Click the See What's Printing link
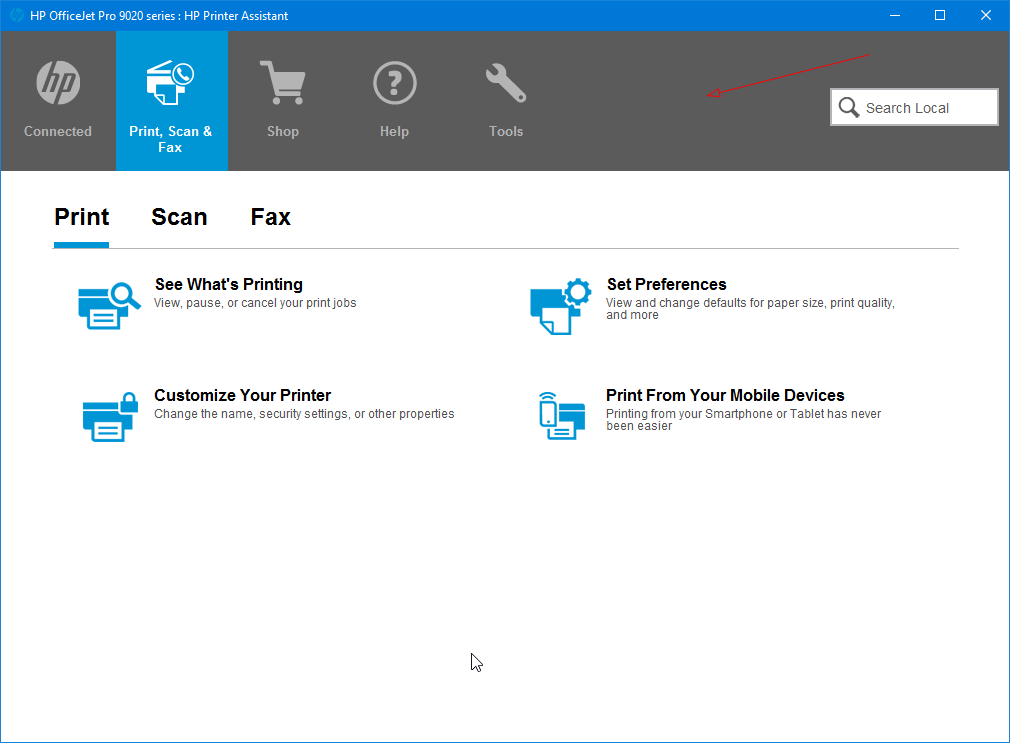 pos(228,284)
